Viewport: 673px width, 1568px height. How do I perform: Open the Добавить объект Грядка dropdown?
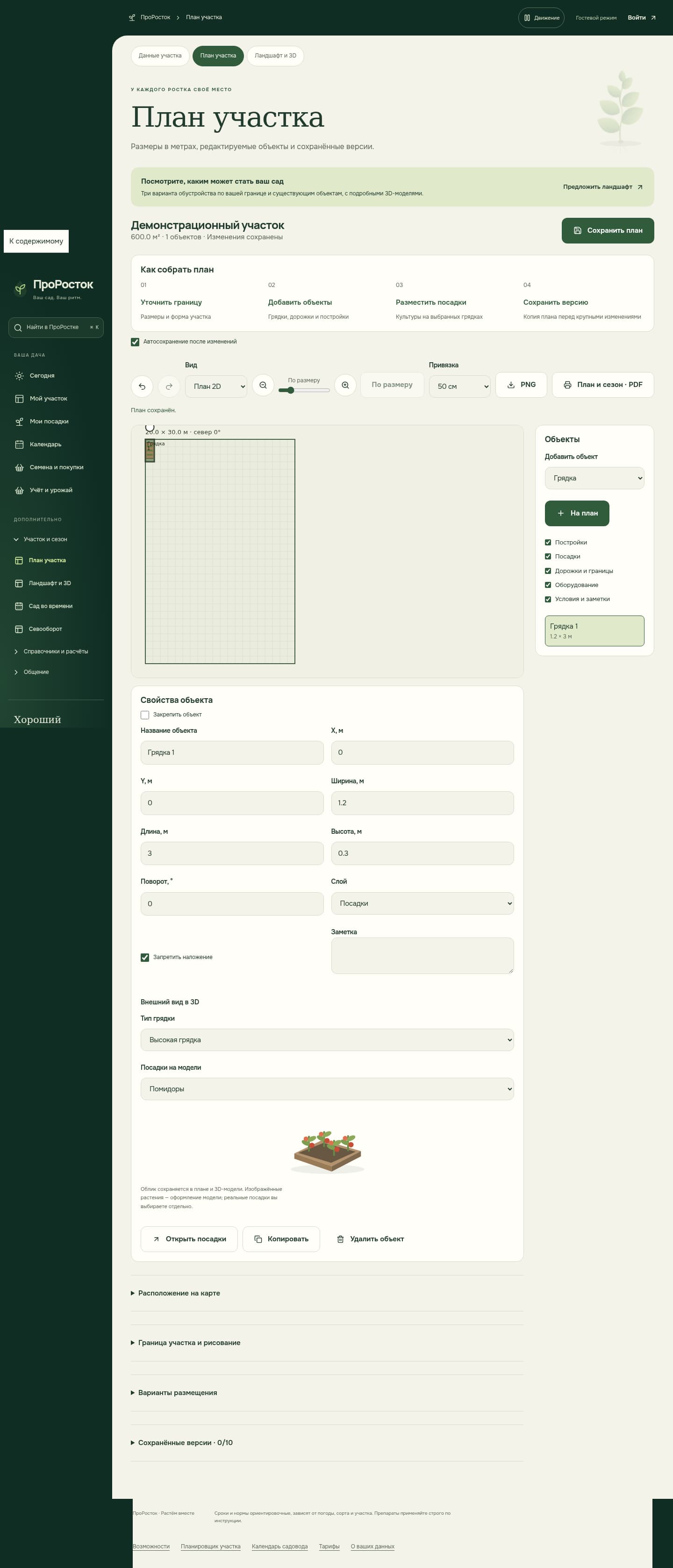pos(594,478)
